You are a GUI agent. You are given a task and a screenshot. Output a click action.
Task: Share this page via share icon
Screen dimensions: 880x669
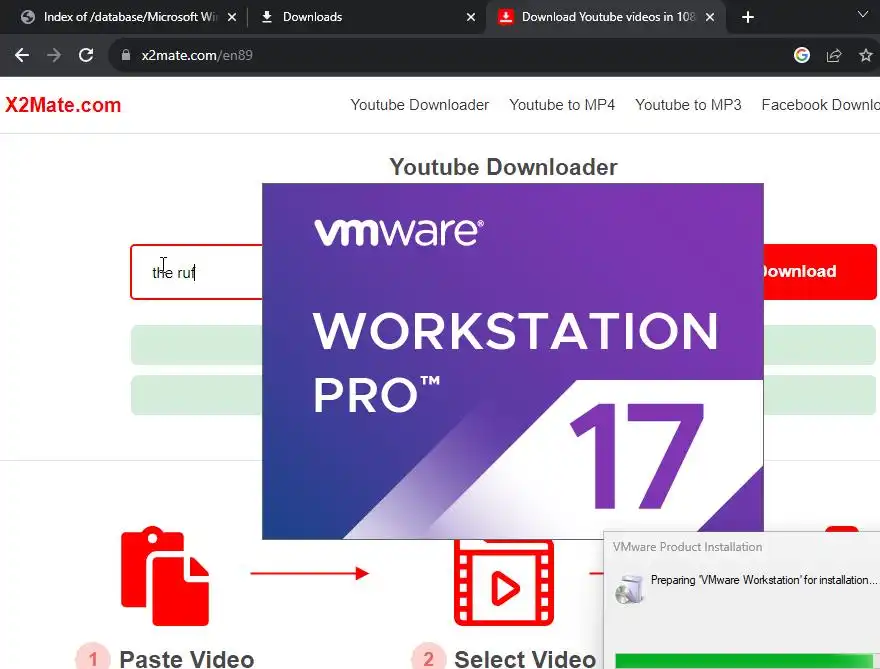tap(834, 55)
